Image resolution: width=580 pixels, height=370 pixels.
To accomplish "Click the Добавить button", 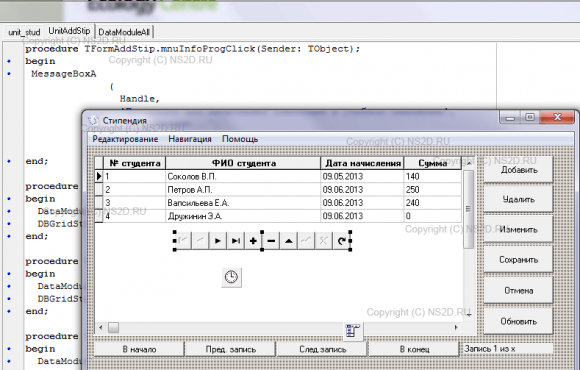I will click(519, 170).
